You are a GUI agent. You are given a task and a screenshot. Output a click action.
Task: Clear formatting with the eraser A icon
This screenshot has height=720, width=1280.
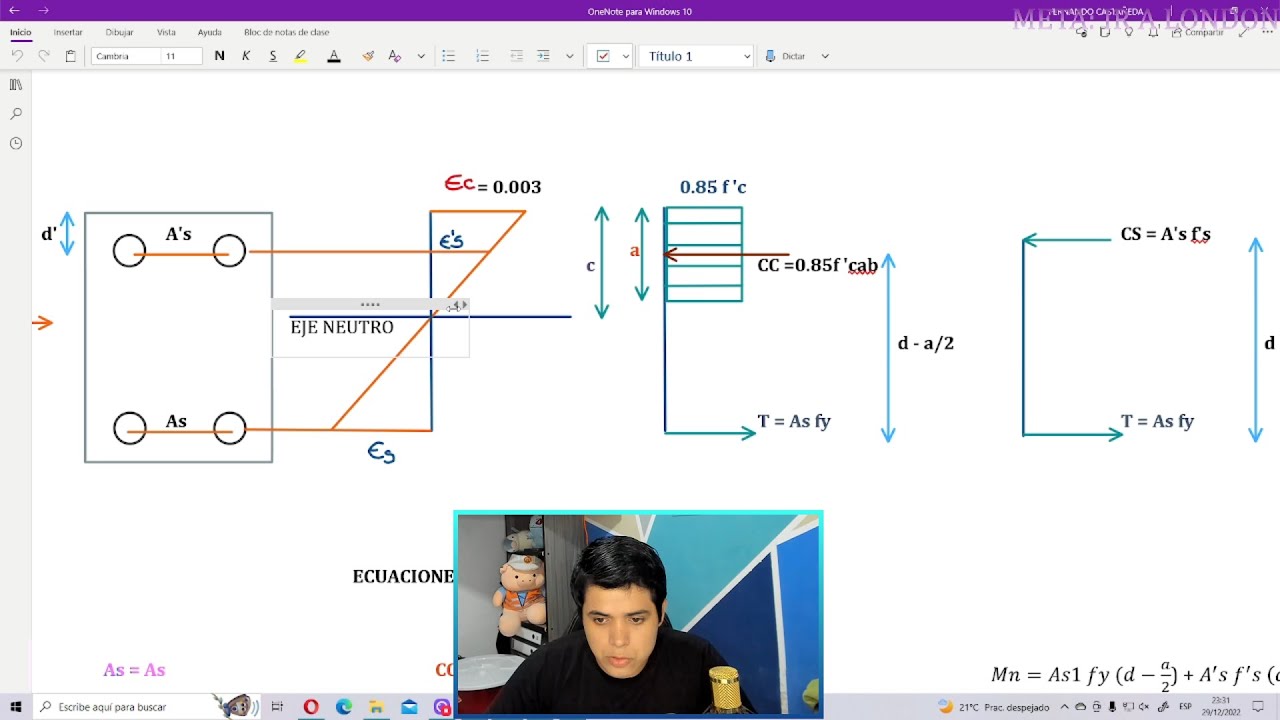coord(395,56)
